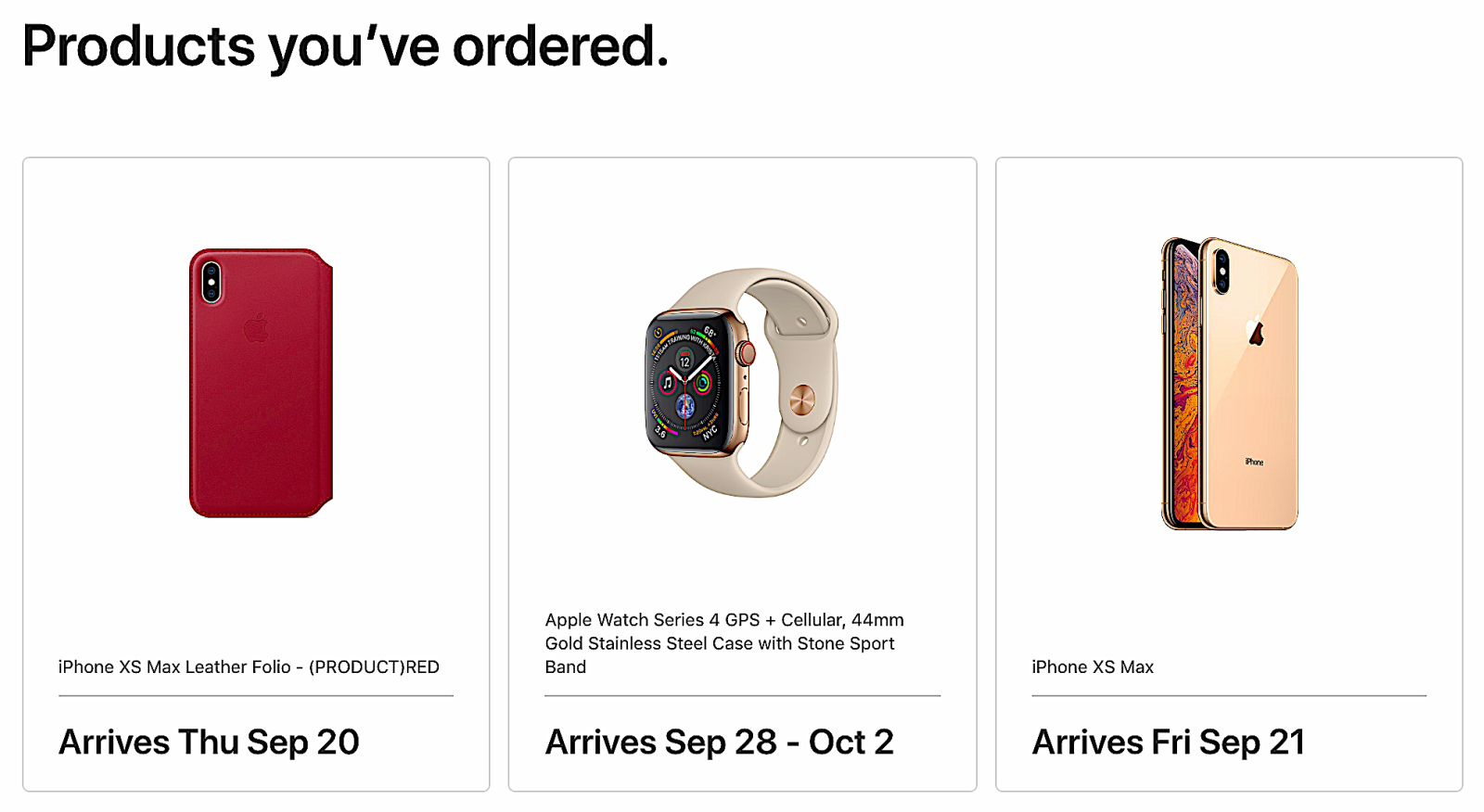Image resolution: width=1484 pixels, height=812 pixels.
Task: Click the Apple logo on the gold iPhone back
Action: point(1256,331)
